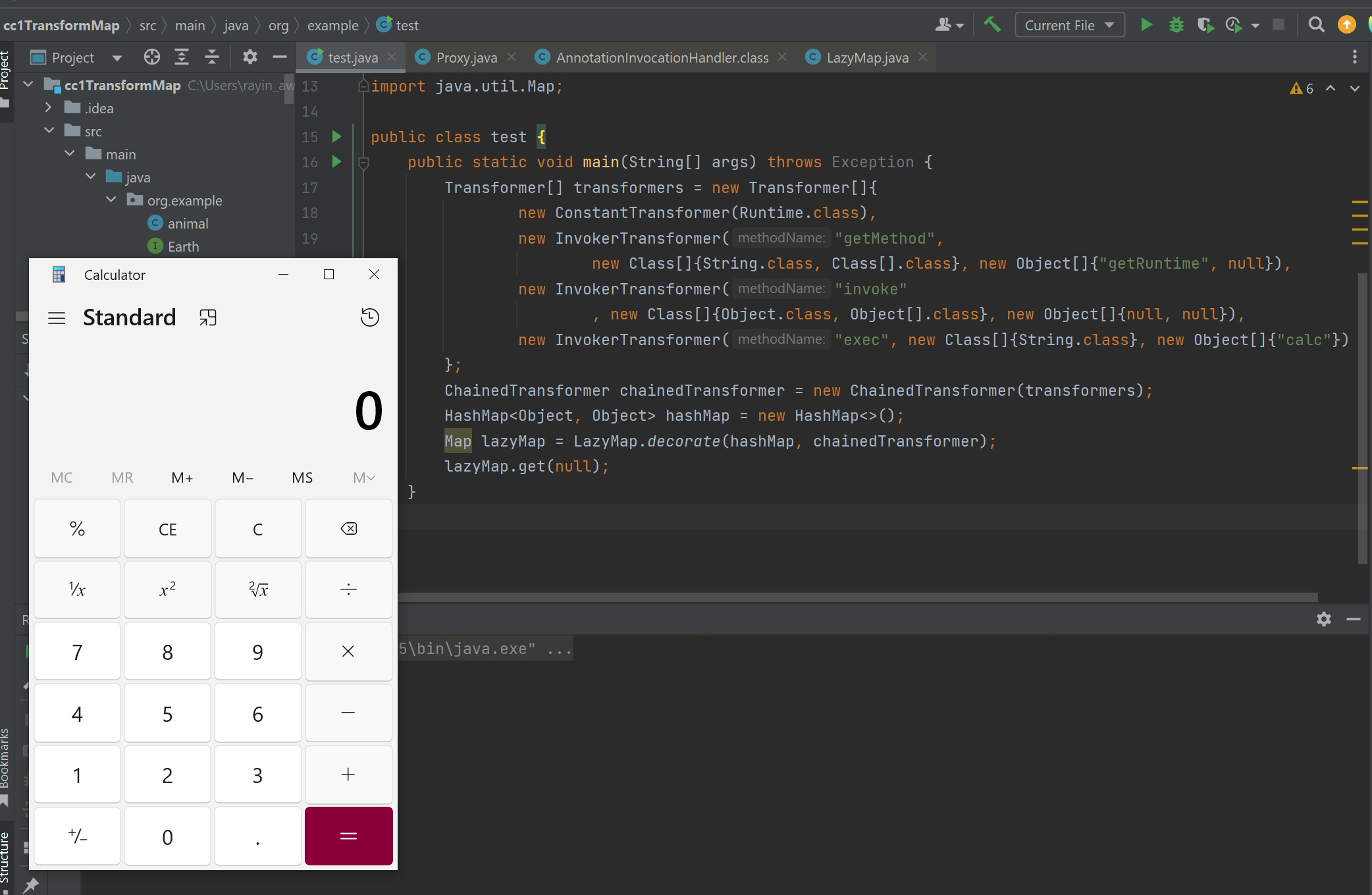Toggle sign with the plus/minus key
Screen dimensions: 1372x895
coord(78,836)
